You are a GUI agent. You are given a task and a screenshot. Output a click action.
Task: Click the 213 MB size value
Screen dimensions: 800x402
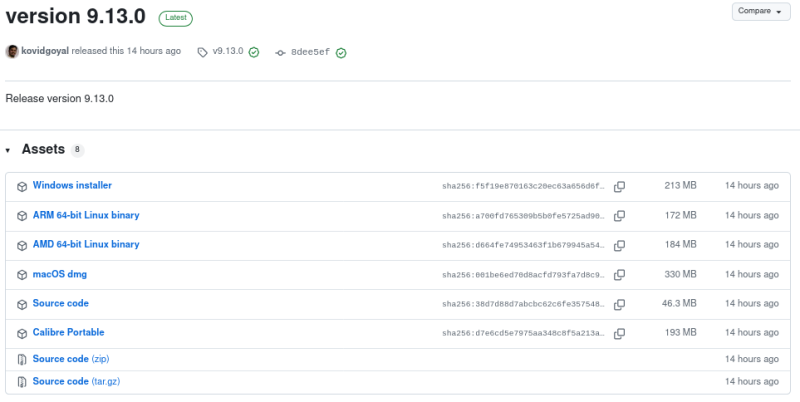click(x=680, y=186)
